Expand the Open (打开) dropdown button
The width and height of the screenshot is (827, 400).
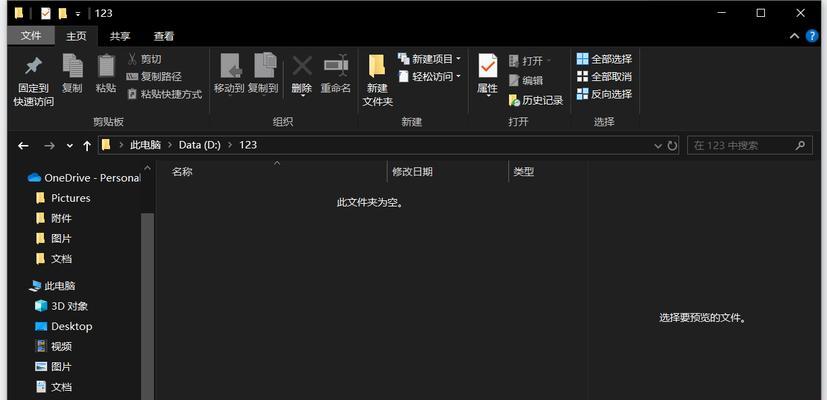[549, 61]
